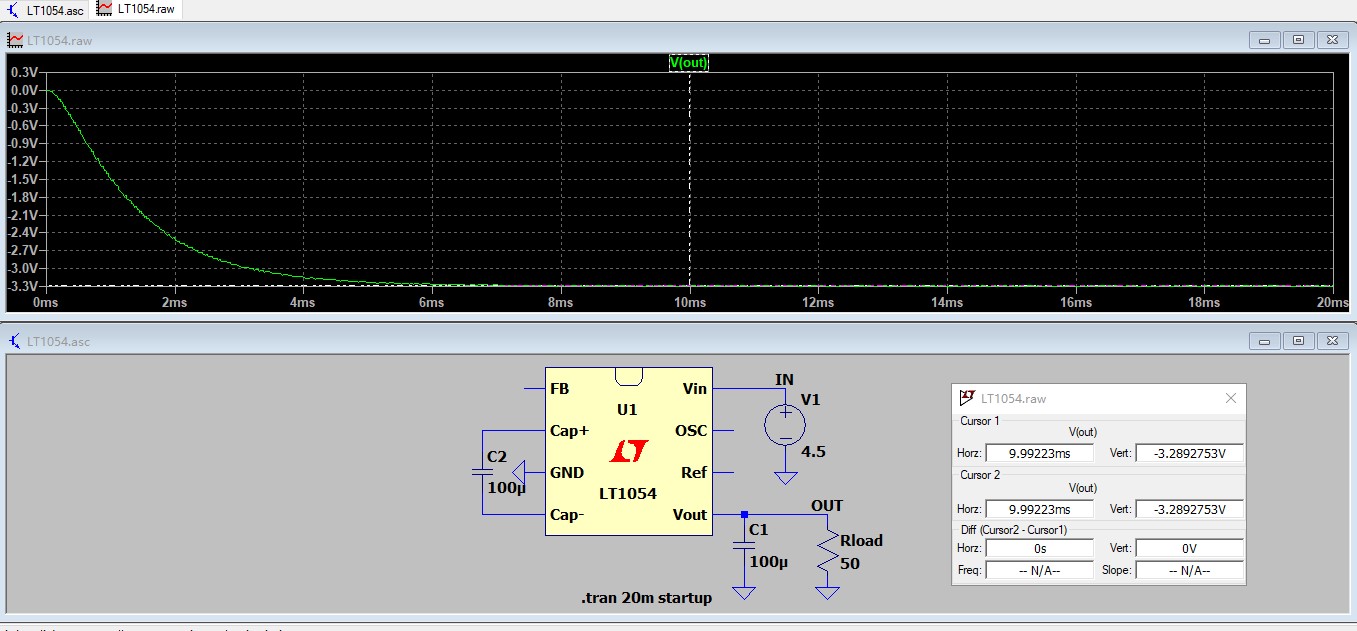Click the Rload value 50
Image resolution: width=1357 pixels, height=631 pixels.
click(850, 564)
